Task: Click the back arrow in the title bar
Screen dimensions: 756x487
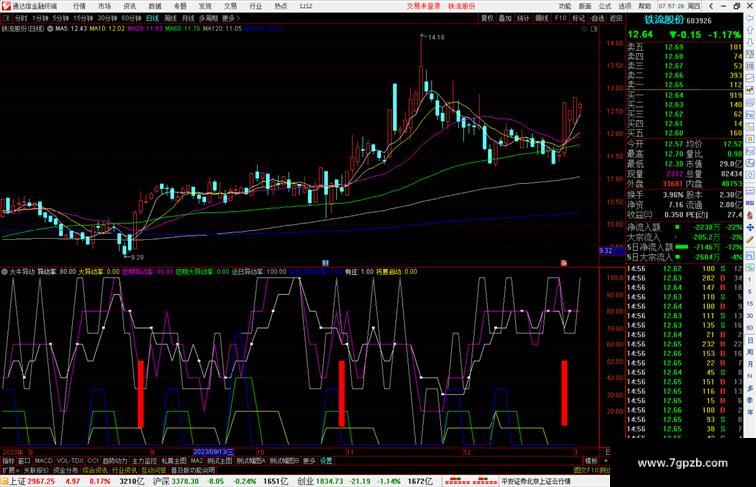Action: pos(711,6)
